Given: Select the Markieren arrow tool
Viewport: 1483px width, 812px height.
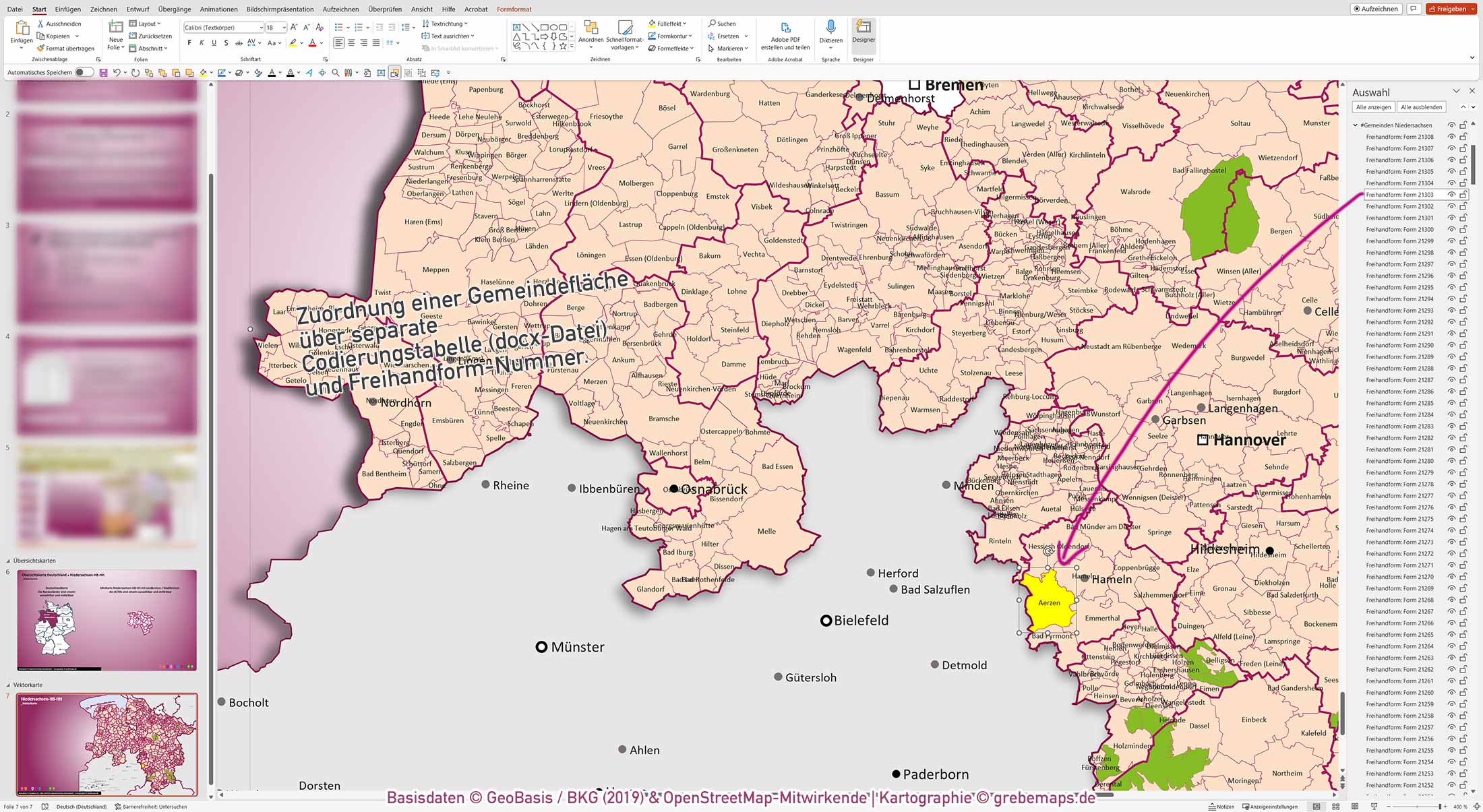Looking at the screenshot, I should 727,48.
